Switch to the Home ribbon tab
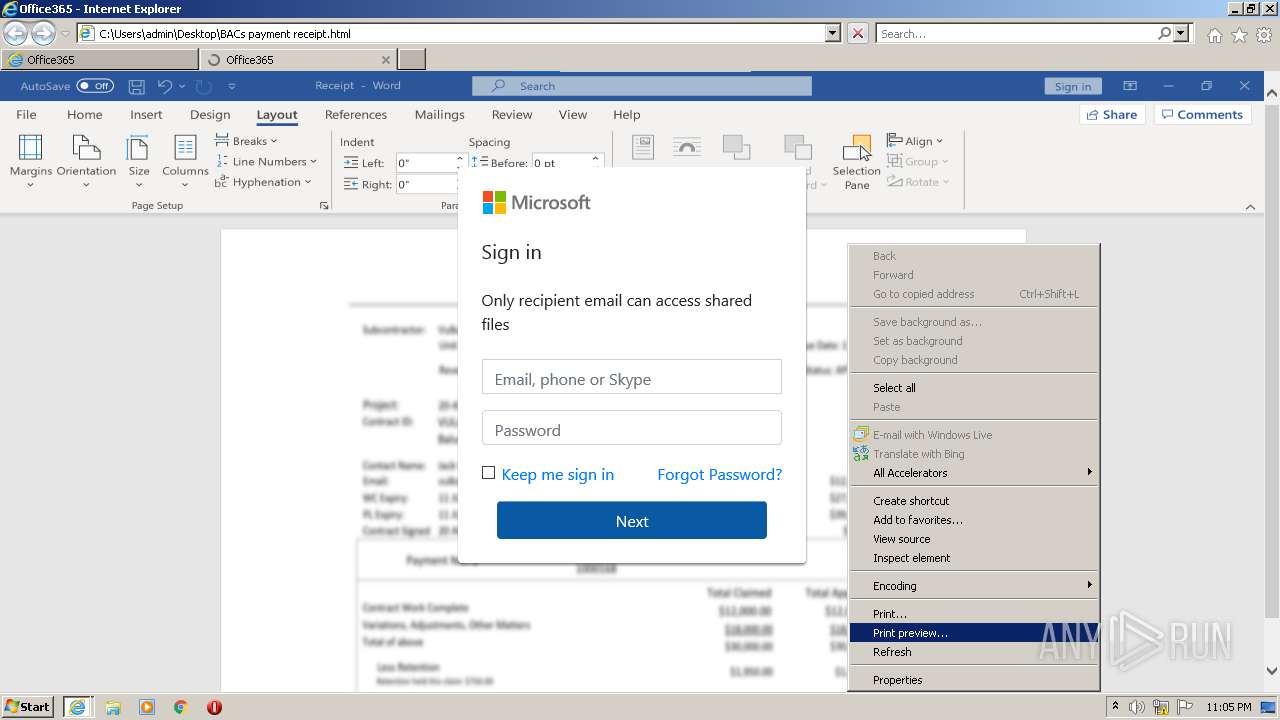 pyautogui.click(x=85, y=115)
